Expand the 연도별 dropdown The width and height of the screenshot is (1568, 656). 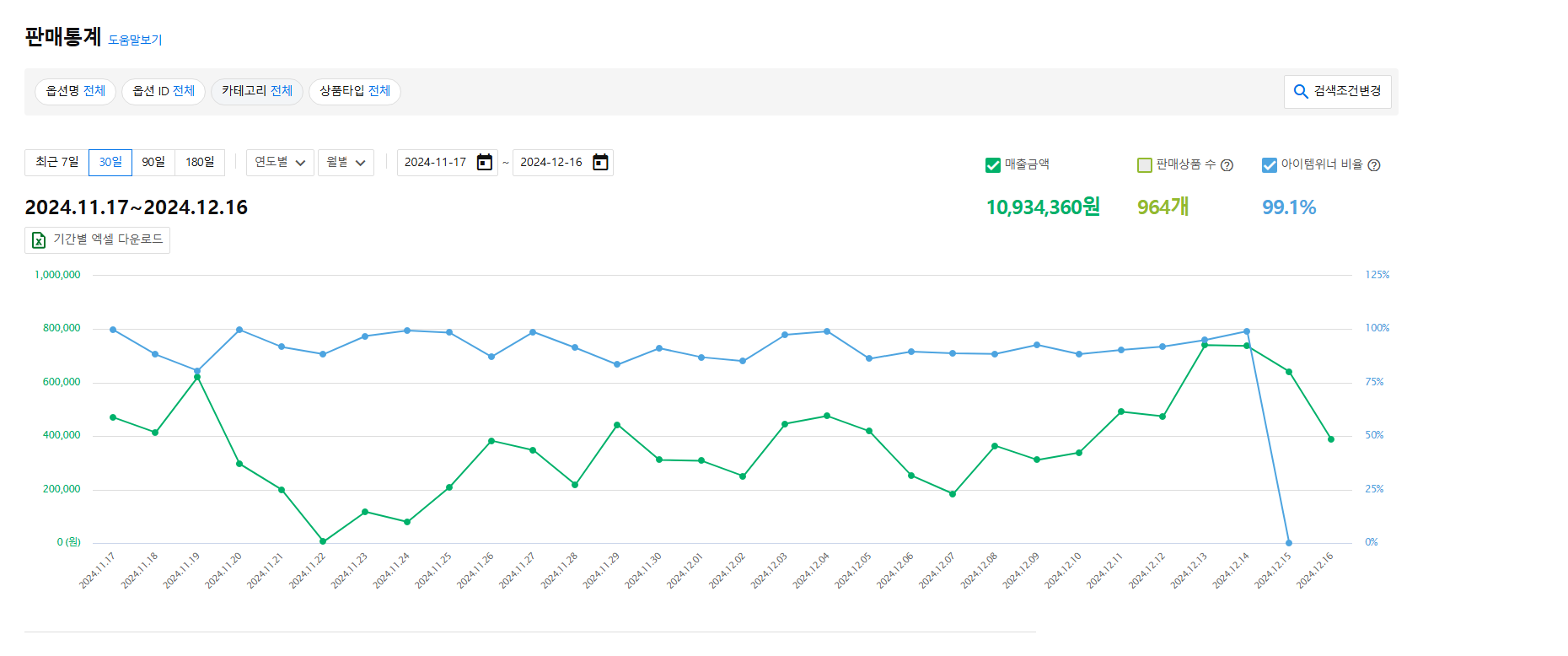pyautogui.click(x=280, y=163)
